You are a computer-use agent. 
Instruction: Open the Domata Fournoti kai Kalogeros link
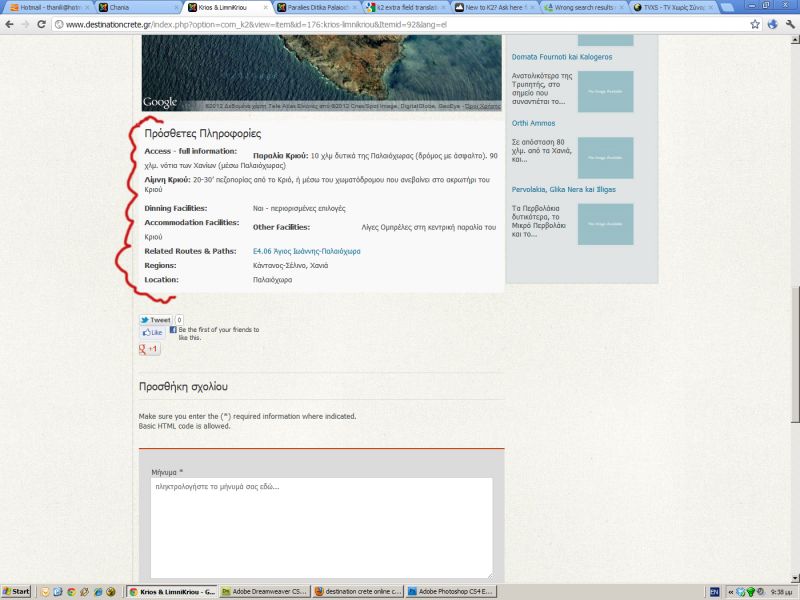pyautogui.click(x=562, y=57)
